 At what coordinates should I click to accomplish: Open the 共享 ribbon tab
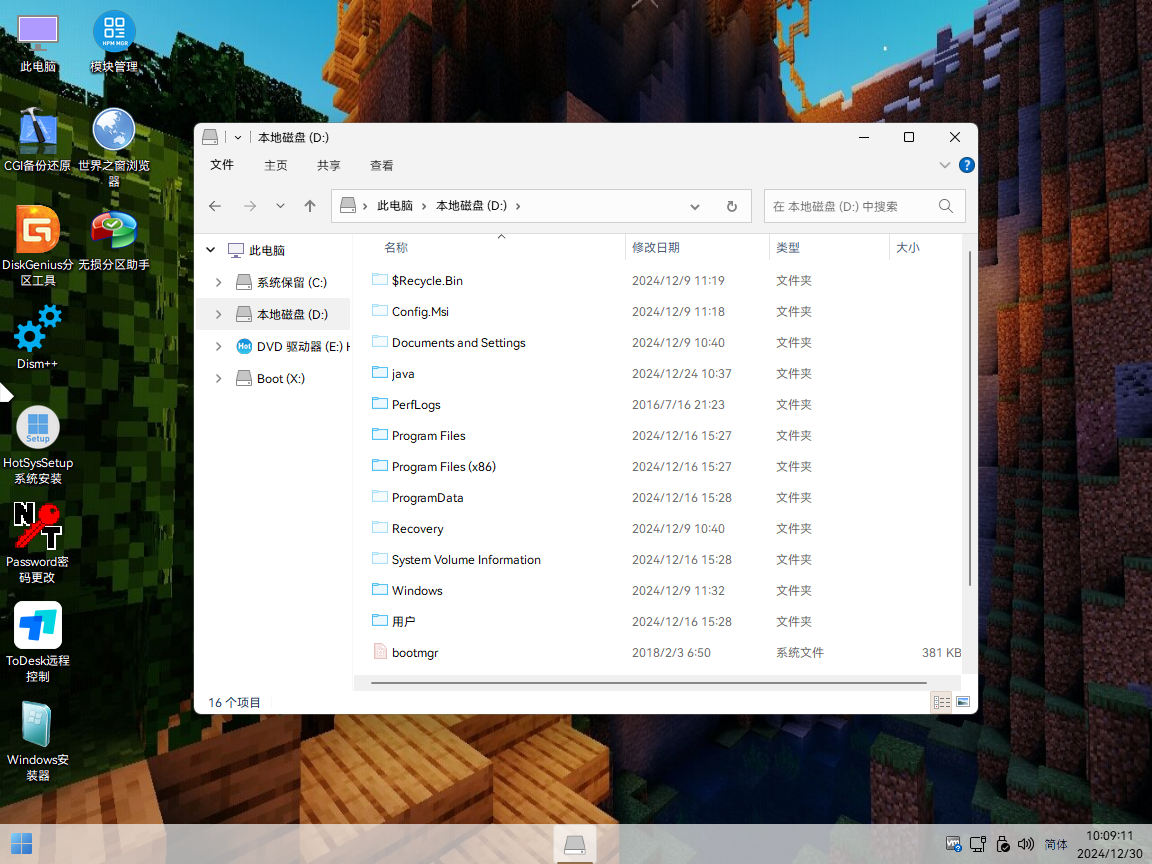pyautogui.click(x=328, y=165)
